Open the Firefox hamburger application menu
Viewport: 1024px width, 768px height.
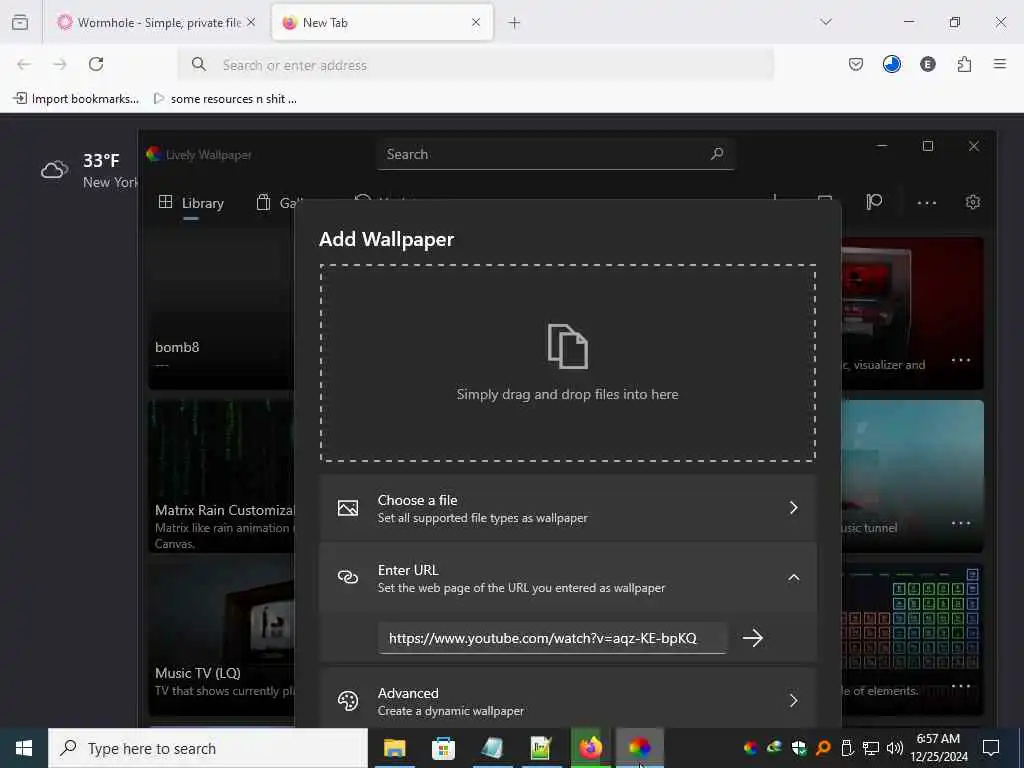tap(1000, 64)
